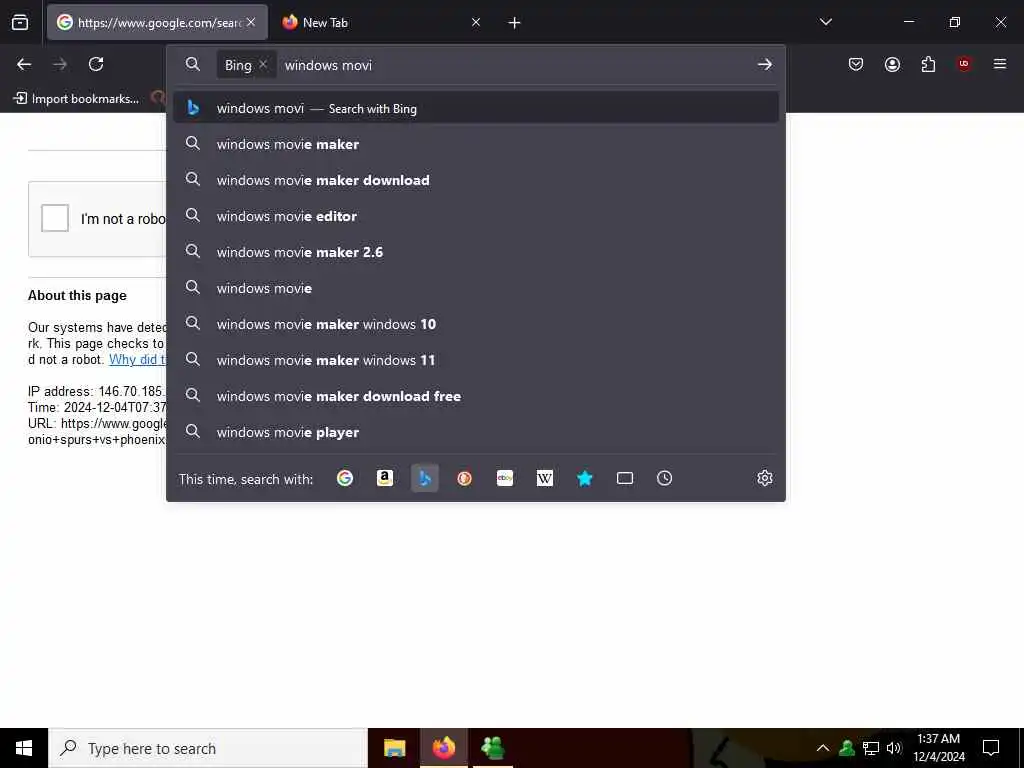Image resolution: width=1024 pixels, height=768 pixels.
Task: Open the Windows notification center
Action: pyautogui.click(x=991, y=748)
